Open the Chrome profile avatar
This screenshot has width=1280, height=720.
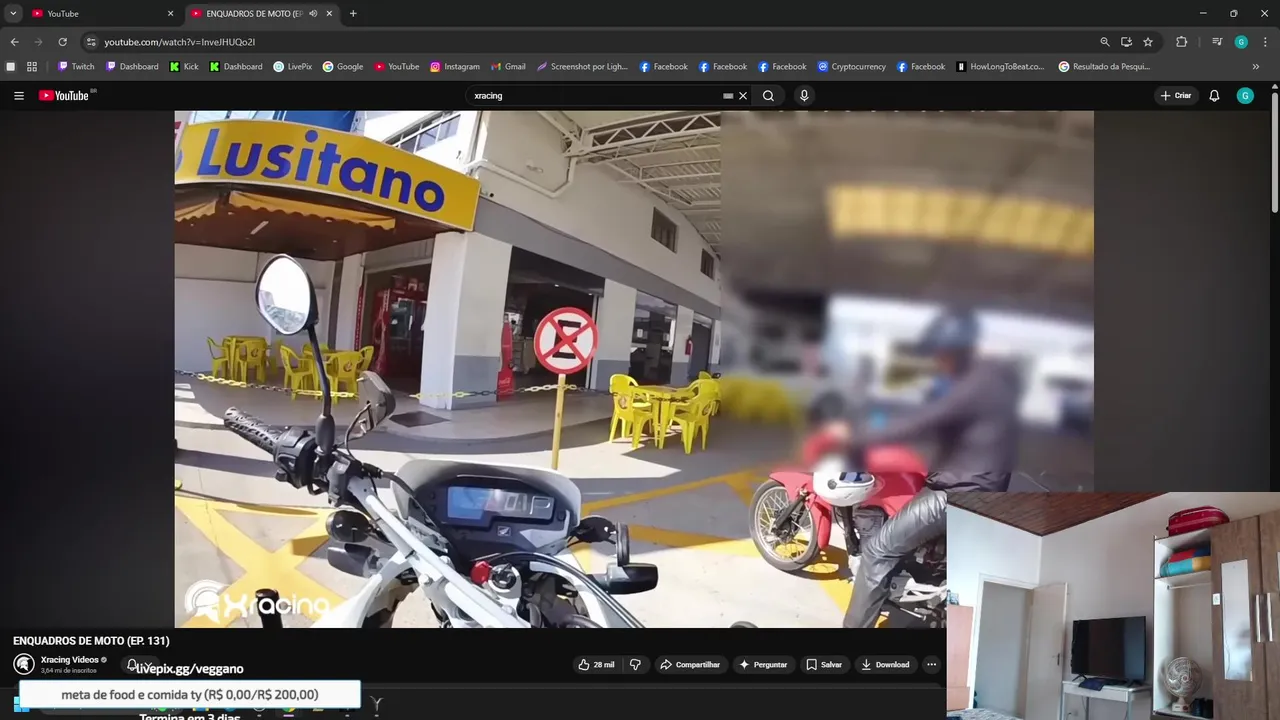coord(1241,42)
